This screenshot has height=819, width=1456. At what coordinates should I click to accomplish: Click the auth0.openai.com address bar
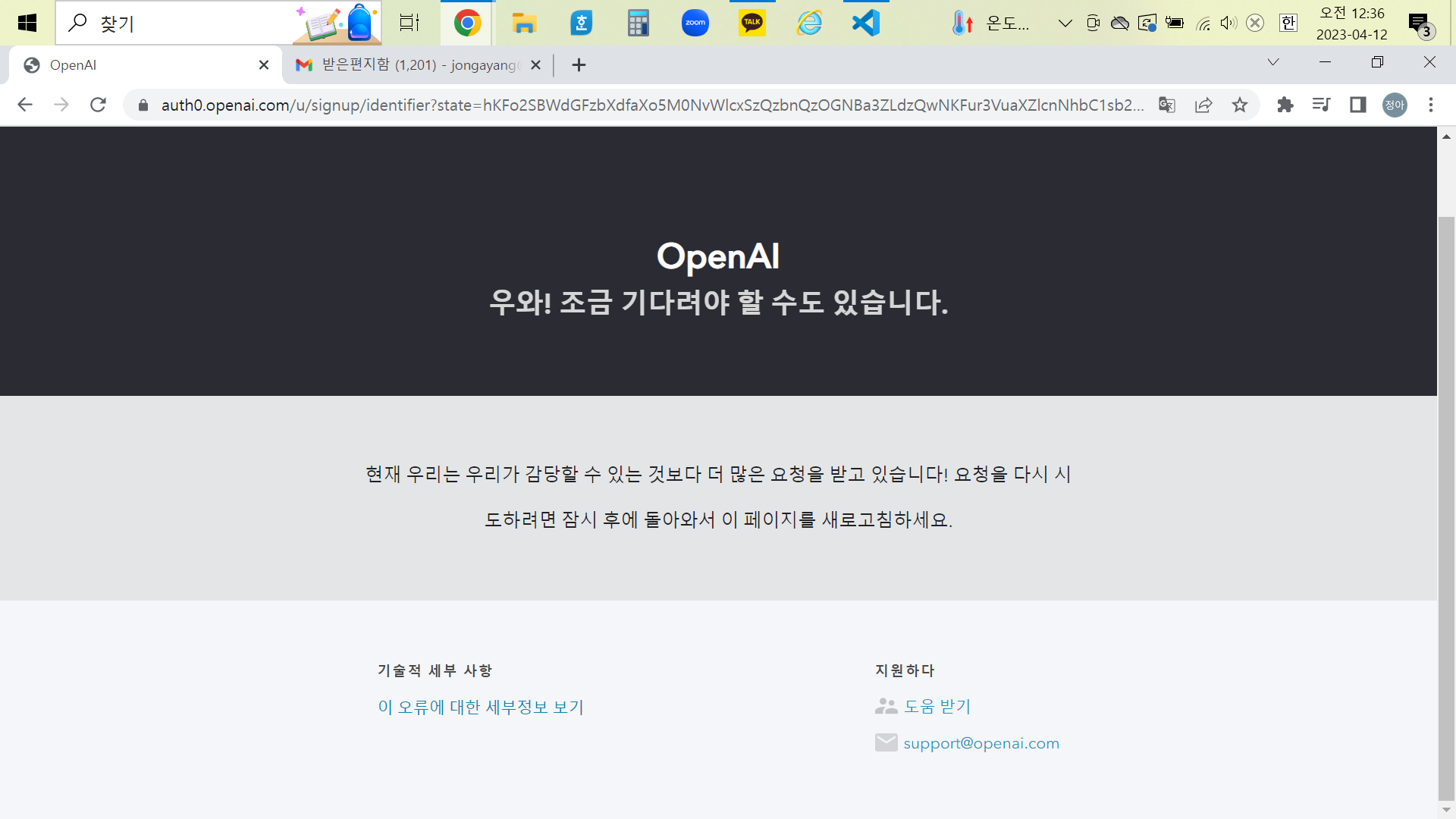pyautogui.click(x=652, y=105)
